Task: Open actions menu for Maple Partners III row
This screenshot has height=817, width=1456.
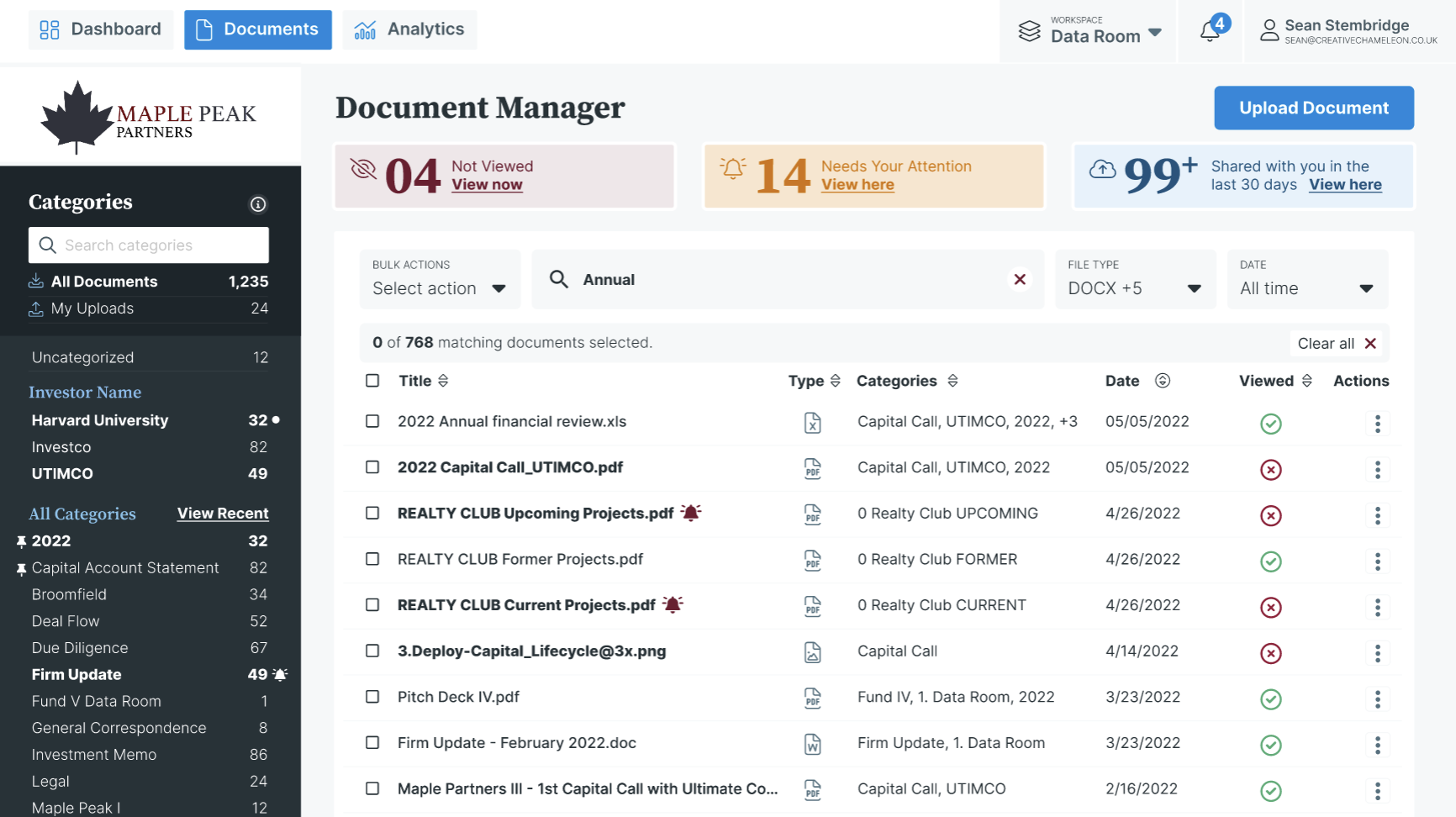Action: [x=1377, y=791]
